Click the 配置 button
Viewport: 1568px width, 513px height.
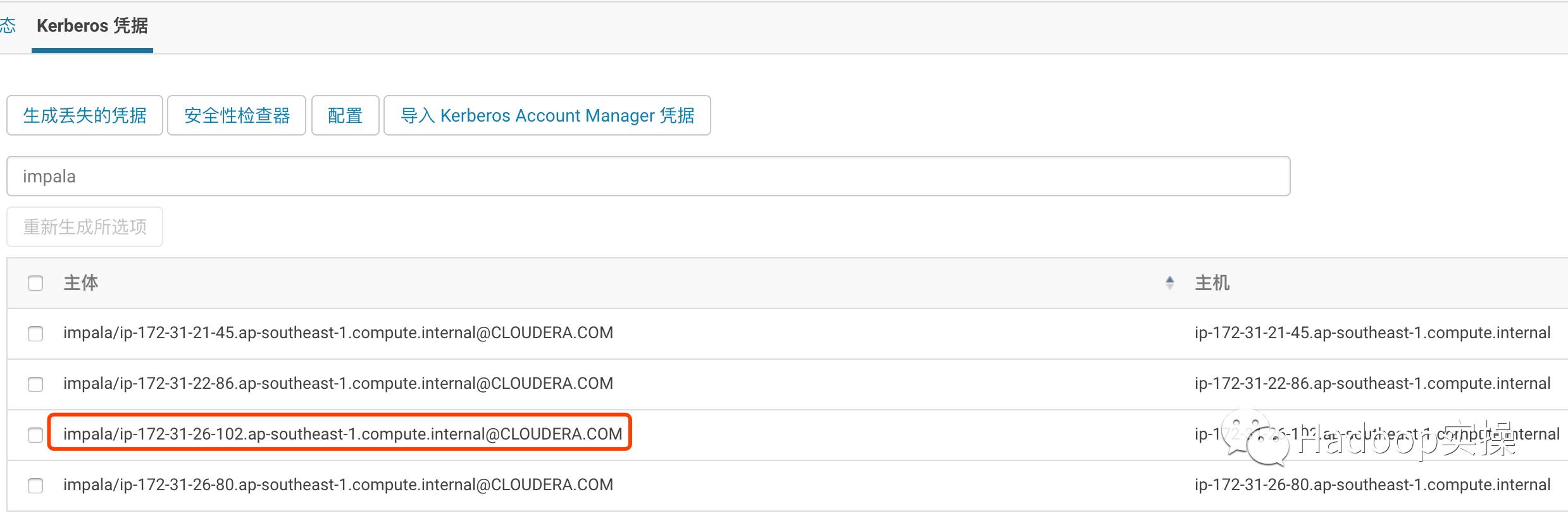click(x=345, y=115)
